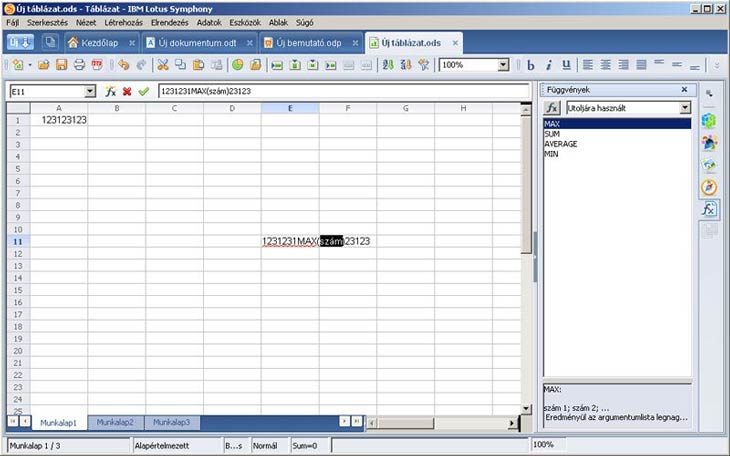Toggle italic formatting
This screenshot has width=730, height=456.
[x=549, y=65]
